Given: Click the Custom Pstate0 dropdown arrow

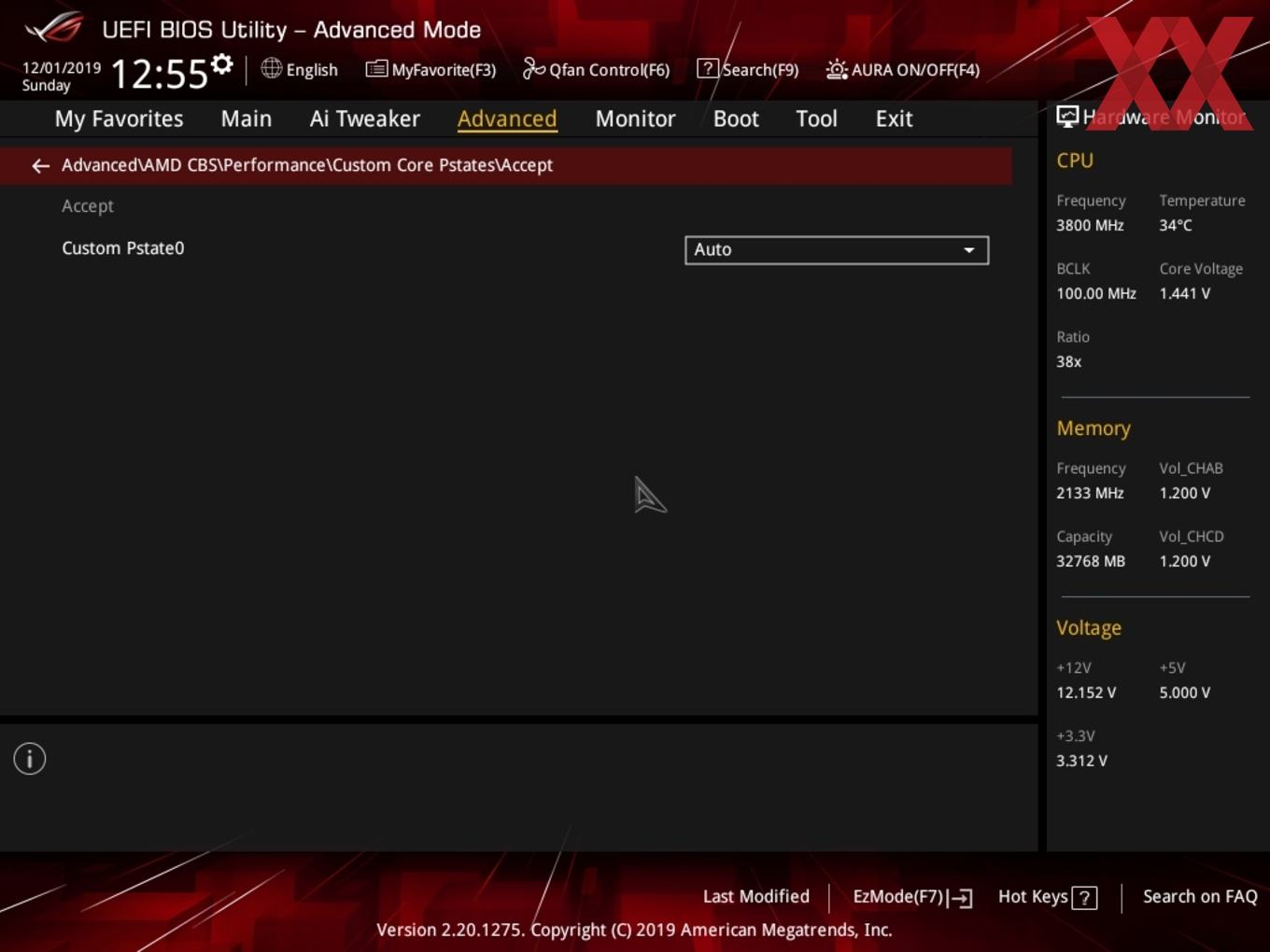Looking at the screenshot, I should (969, 250).
